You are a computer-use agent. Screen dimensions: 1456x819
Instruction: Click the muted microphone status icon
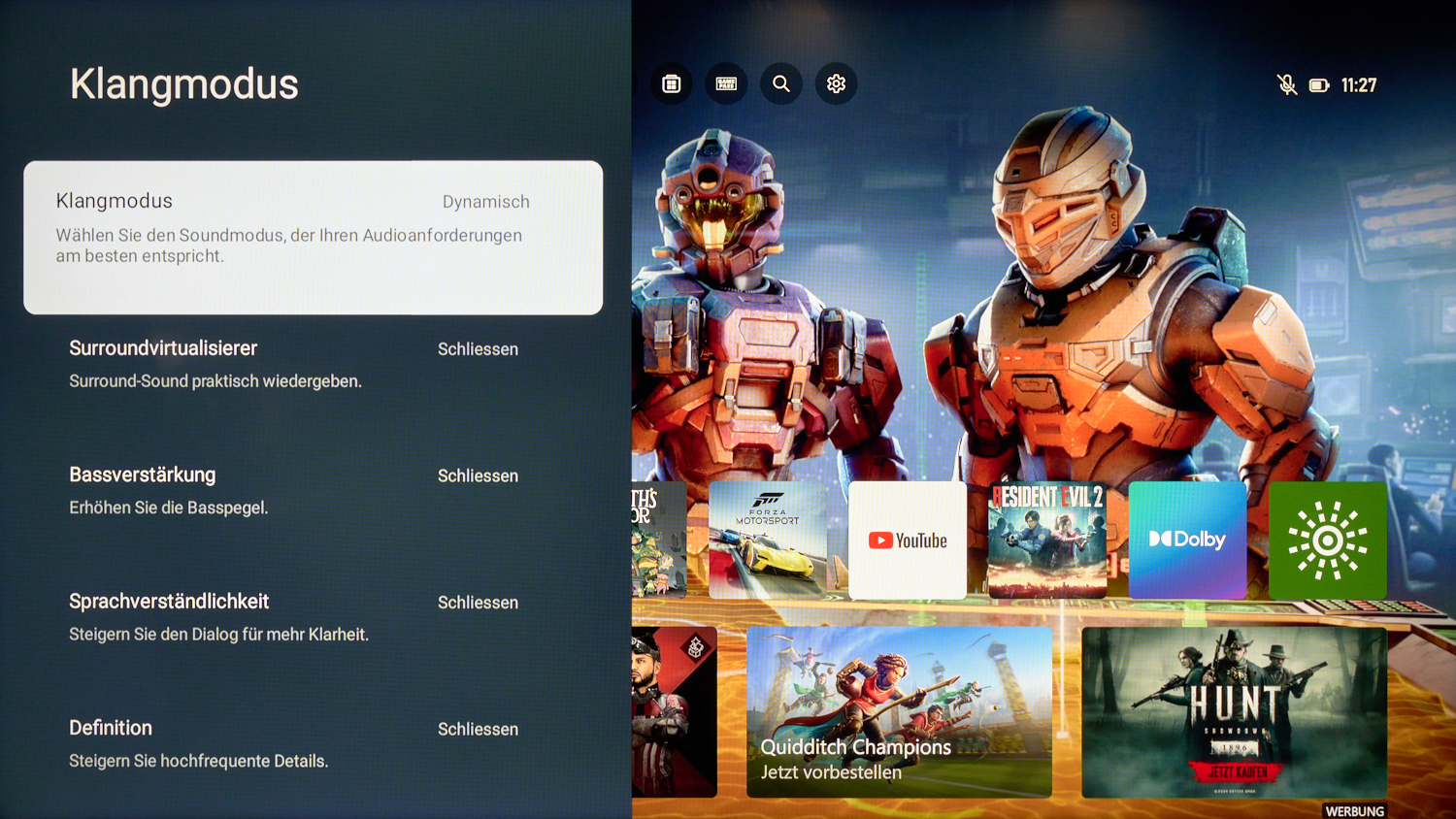tap(1287, 85)
